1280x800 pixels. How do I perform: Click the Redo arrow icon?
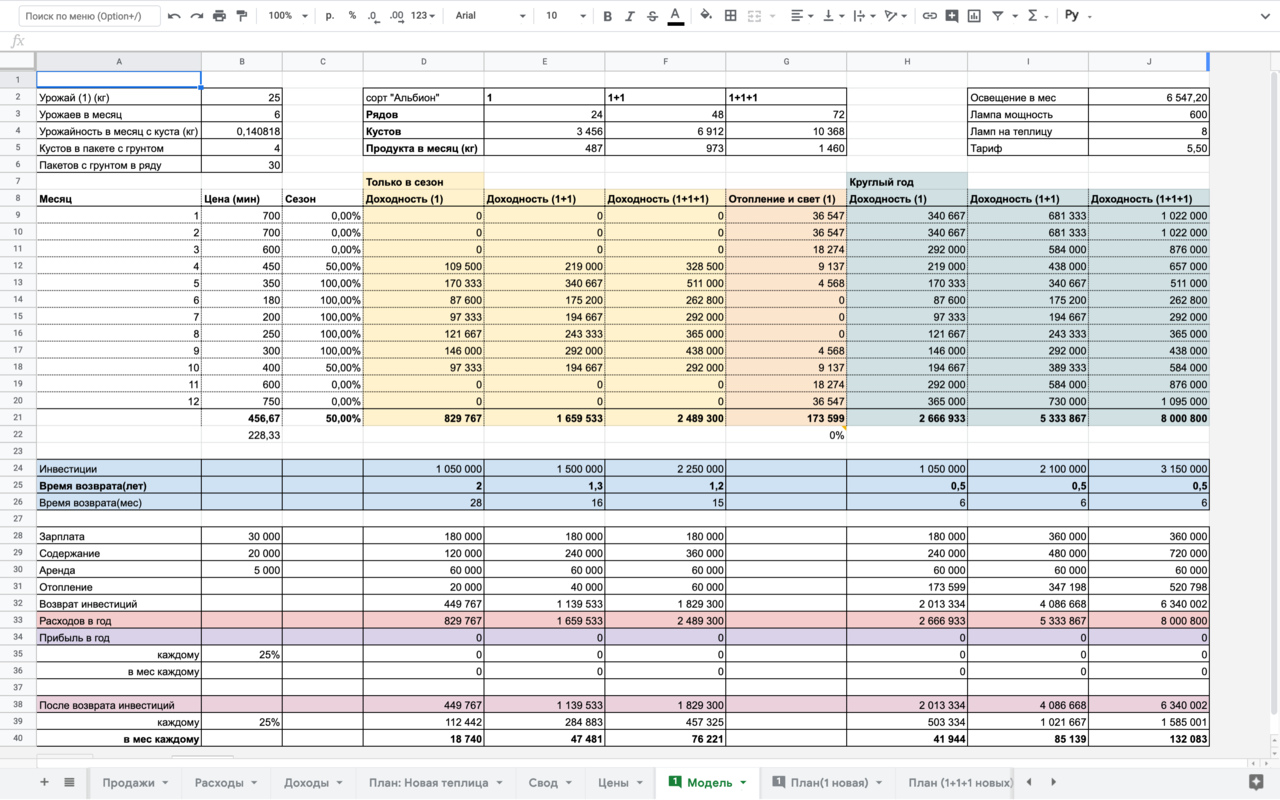pyautogui.click(x=196, y=16)
